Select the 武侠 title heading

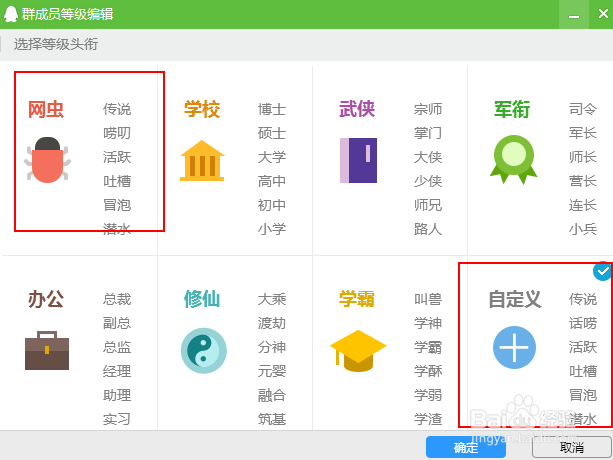click(x=357, y=109)
